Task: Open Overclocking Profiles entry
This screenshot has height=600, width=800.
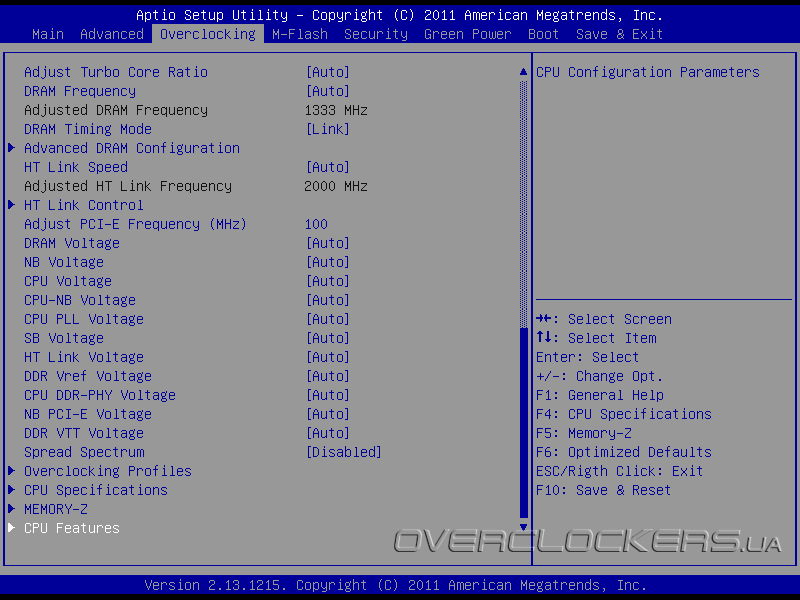Action: coord(108,471)
